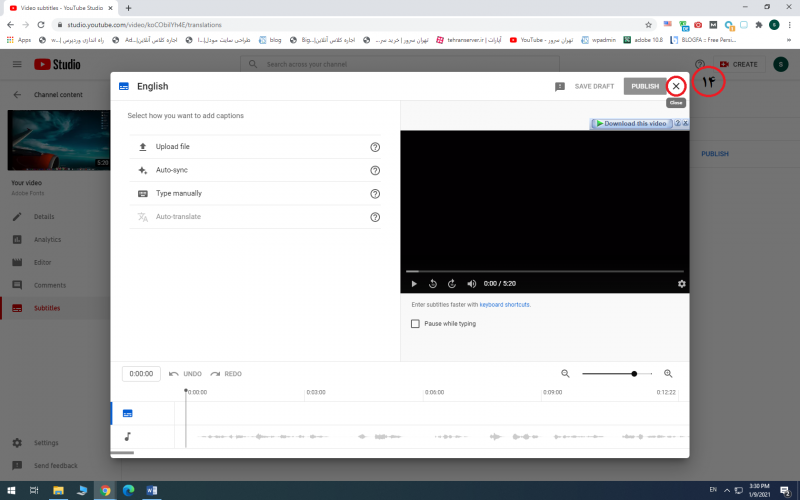Open help for the Upload file option
Screen dimensions: 800x500
(x=375, y=147)
